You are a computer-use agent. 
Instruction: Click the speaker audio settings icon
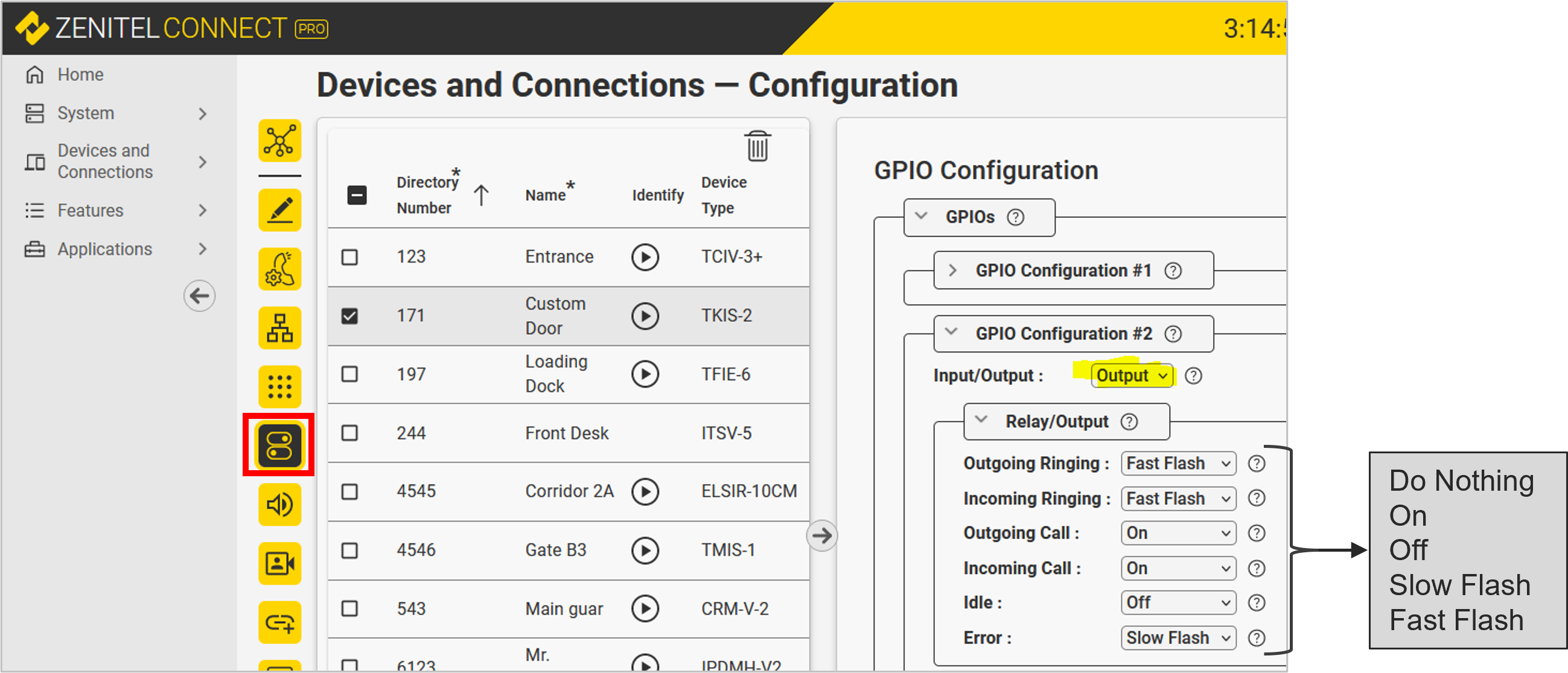[x=279, y=505]
